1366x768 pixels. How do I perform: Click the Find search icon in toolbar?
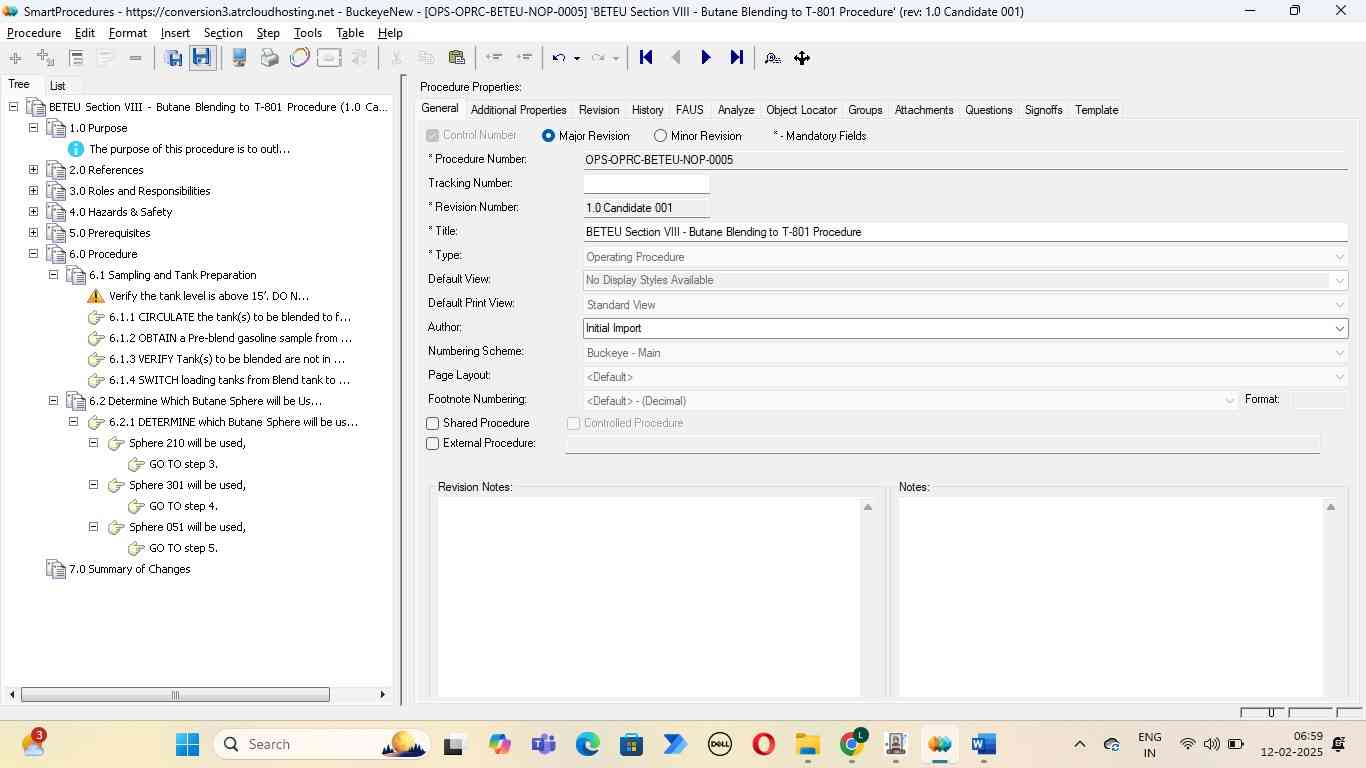772,58
